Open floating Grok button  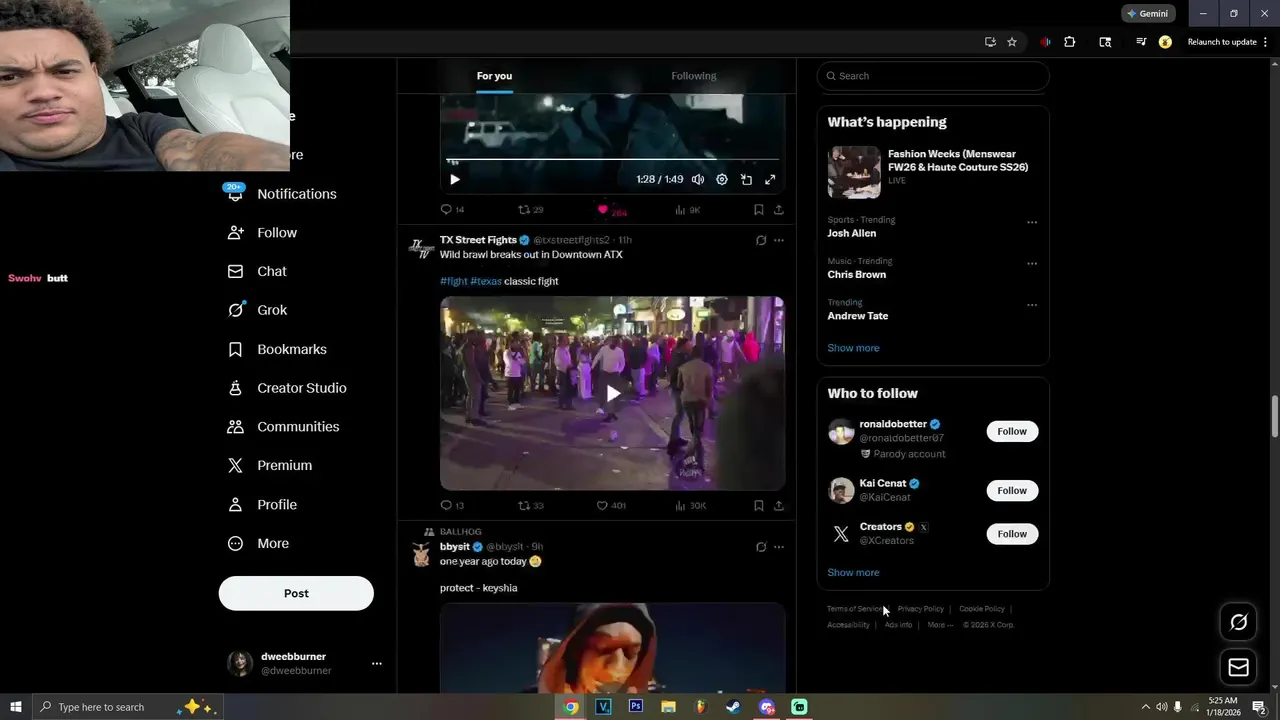point(1239,622)
